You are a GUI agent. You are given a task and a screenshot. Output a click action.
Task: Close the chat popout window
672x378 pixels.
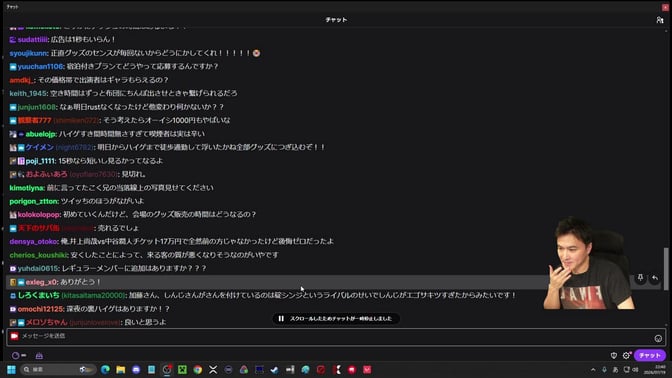(666, 7)
